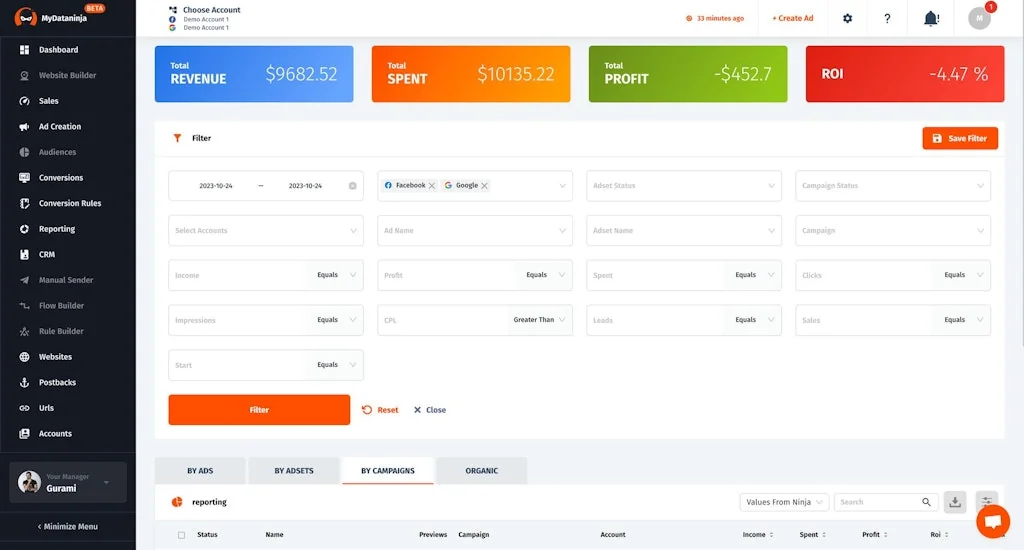This screenshot has height=550, width=1024.
Task: Open the Choose Account selector
Action: coord(204,18)
